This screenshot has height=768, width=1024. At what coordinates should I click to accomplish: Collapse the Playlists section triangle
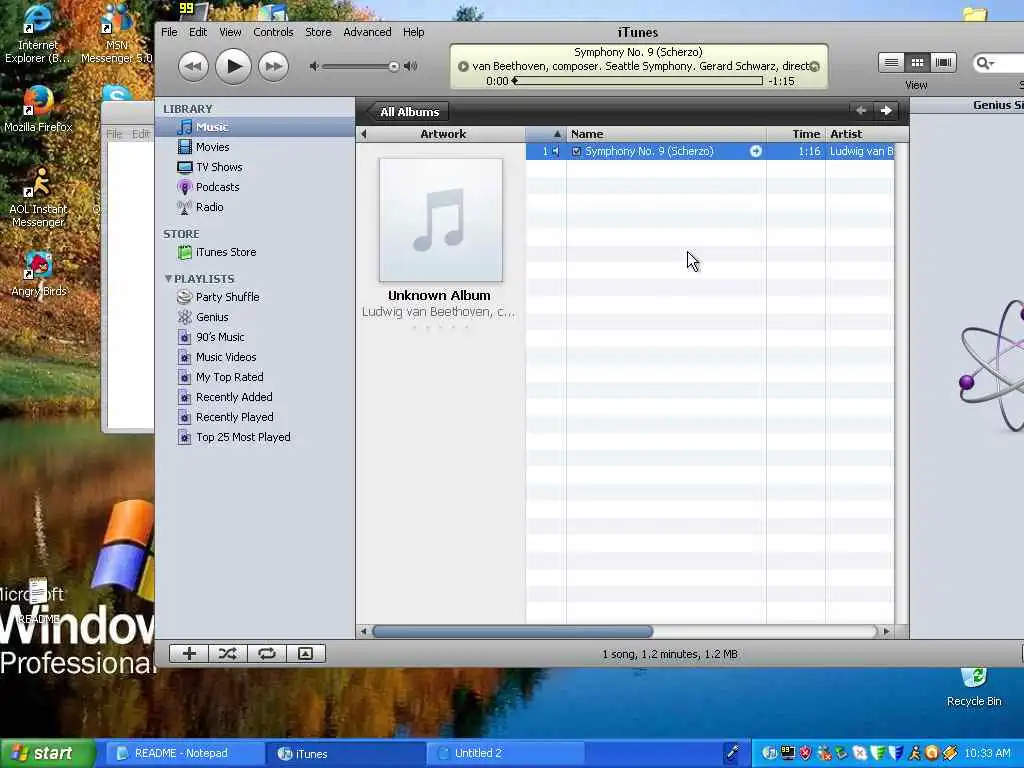(x=168, y=279)
